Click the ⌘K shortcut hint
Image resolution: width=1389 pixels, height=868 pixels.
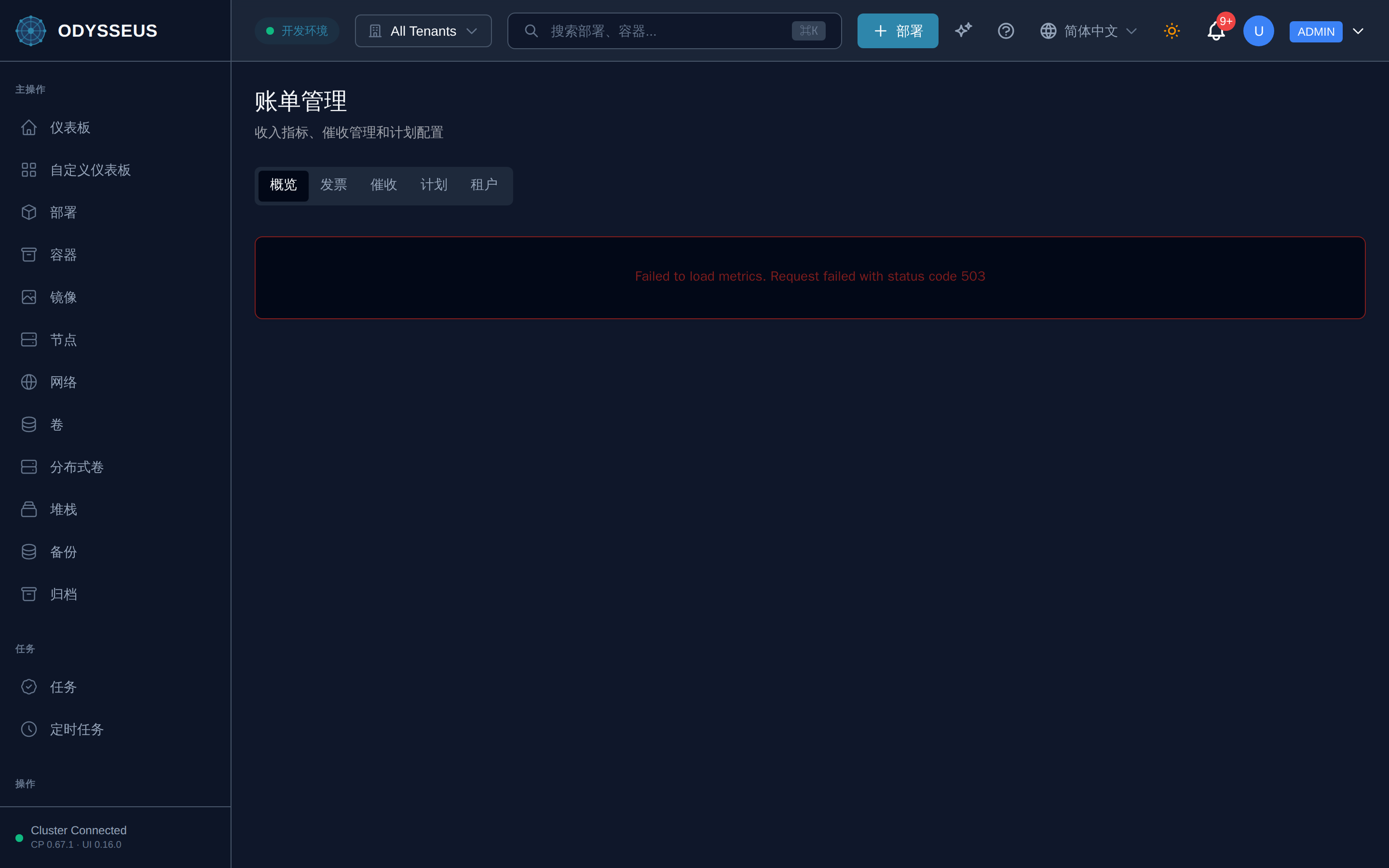(809, 31)
